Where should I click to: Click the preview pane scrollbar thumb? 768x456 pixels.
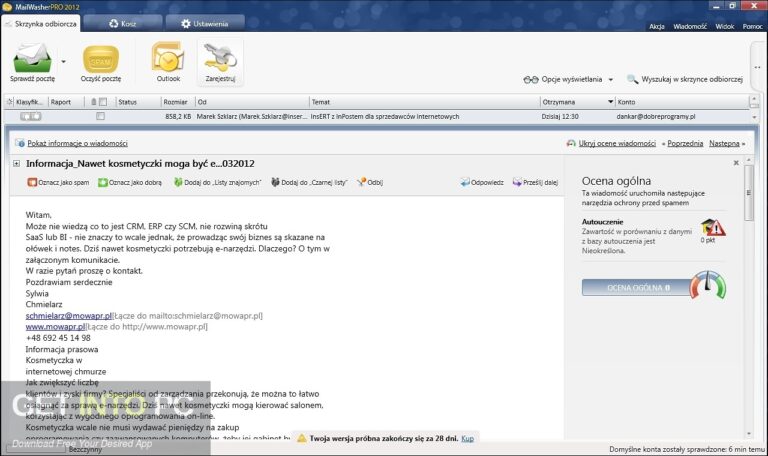pos(748,192)
